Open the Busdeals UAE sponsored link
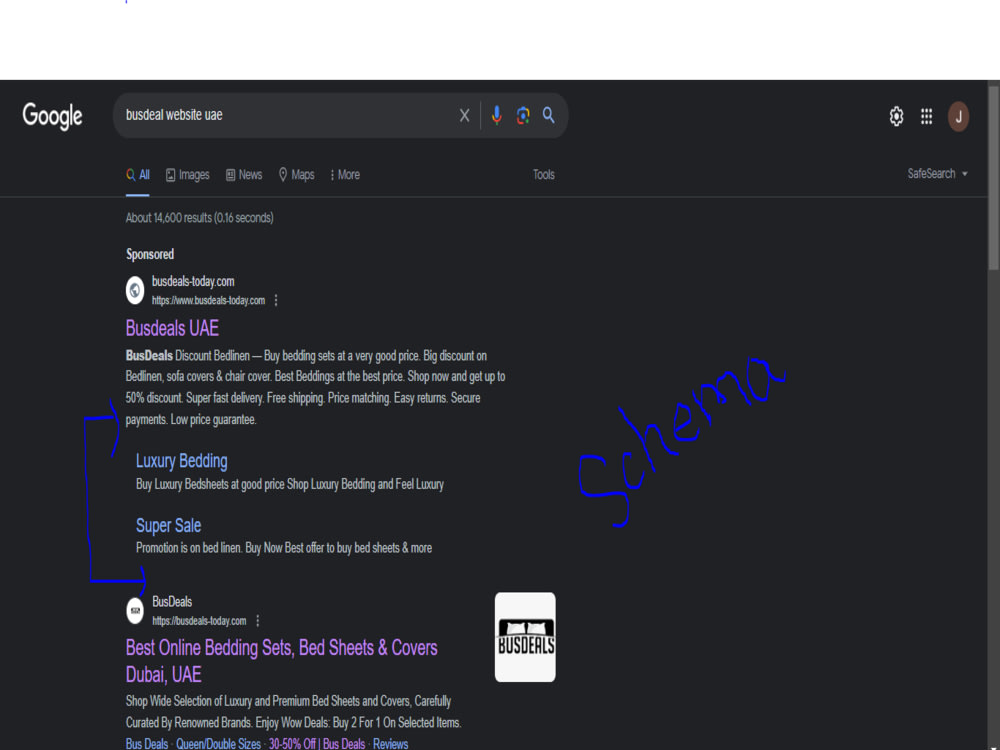Screen dimensions: 1000x750 (x=172, y=328)
